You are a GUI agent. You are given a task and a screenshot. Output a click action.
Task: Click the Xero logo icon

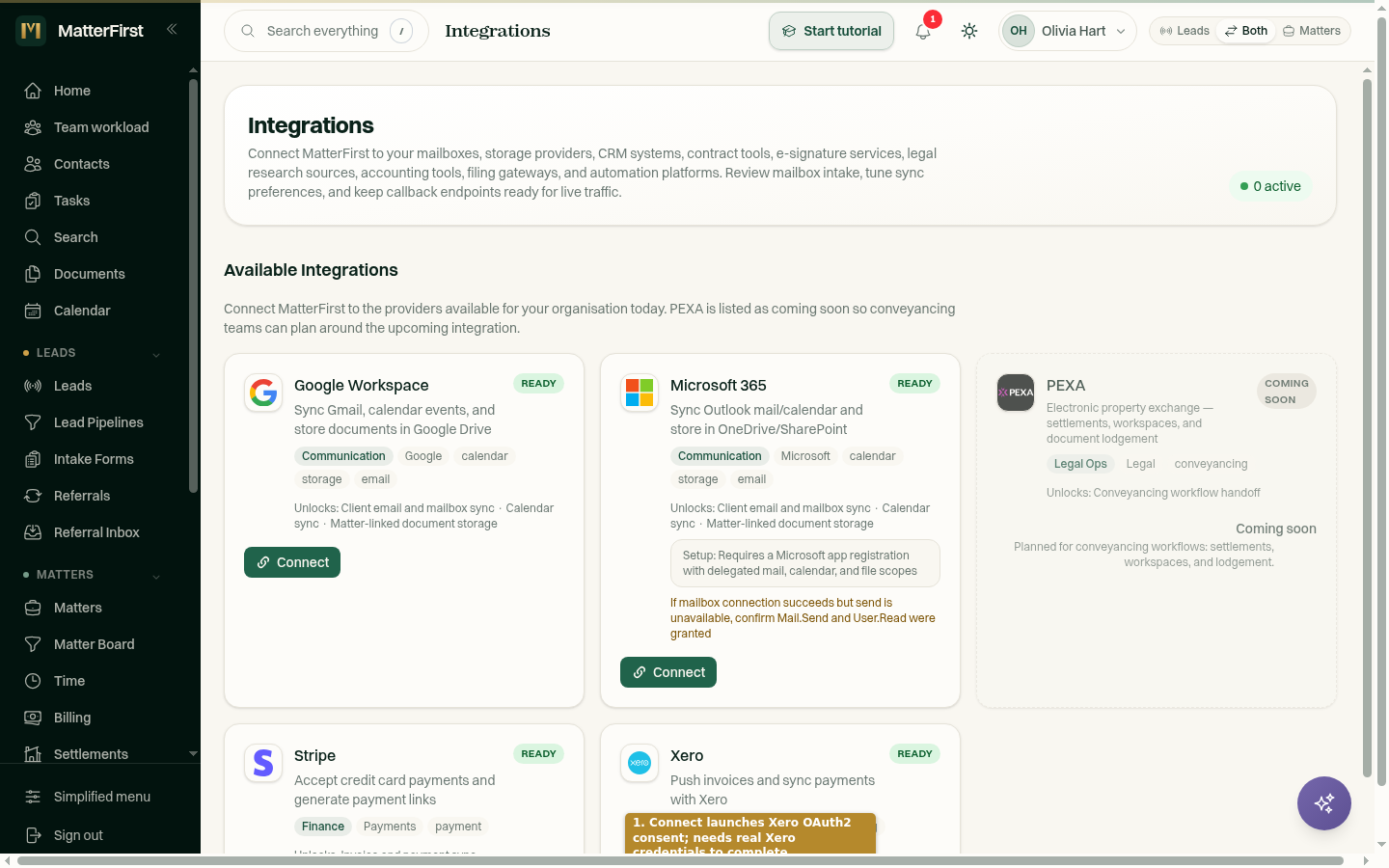click(x=640, y=763)
